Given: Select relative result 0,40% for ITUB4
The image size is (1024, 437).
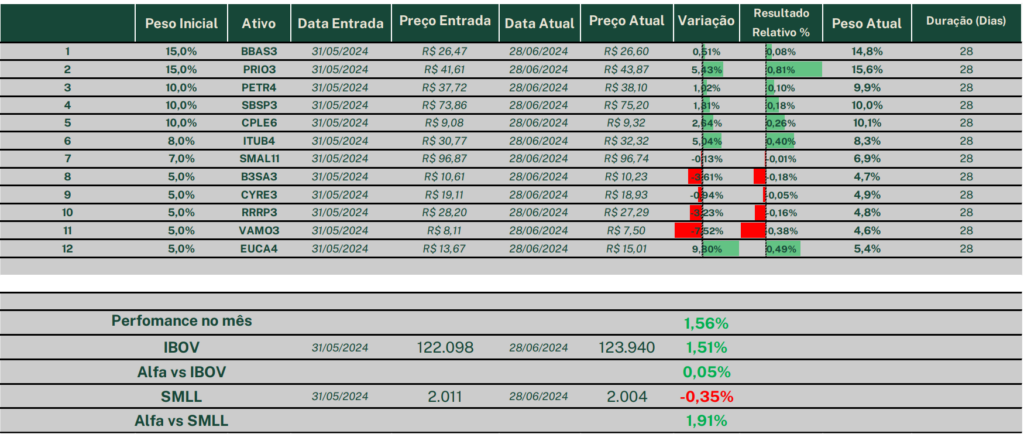Looking at the screenshot, I should point(780,141).
